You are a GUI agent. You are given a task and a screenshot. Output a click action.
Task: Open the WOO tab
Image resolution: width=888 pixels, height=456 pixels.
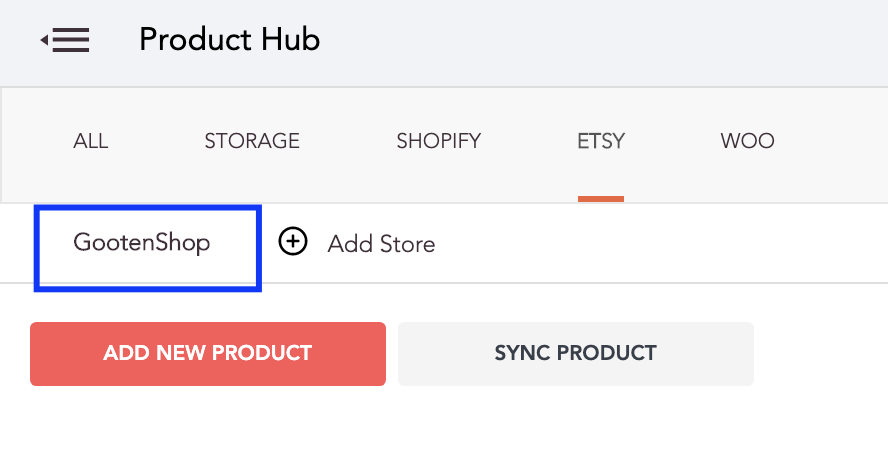(x=748, y=141)
